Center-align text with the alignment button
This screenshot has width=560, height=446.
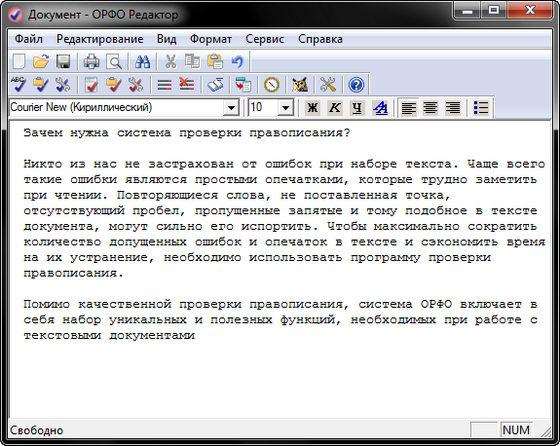[430, 107]
